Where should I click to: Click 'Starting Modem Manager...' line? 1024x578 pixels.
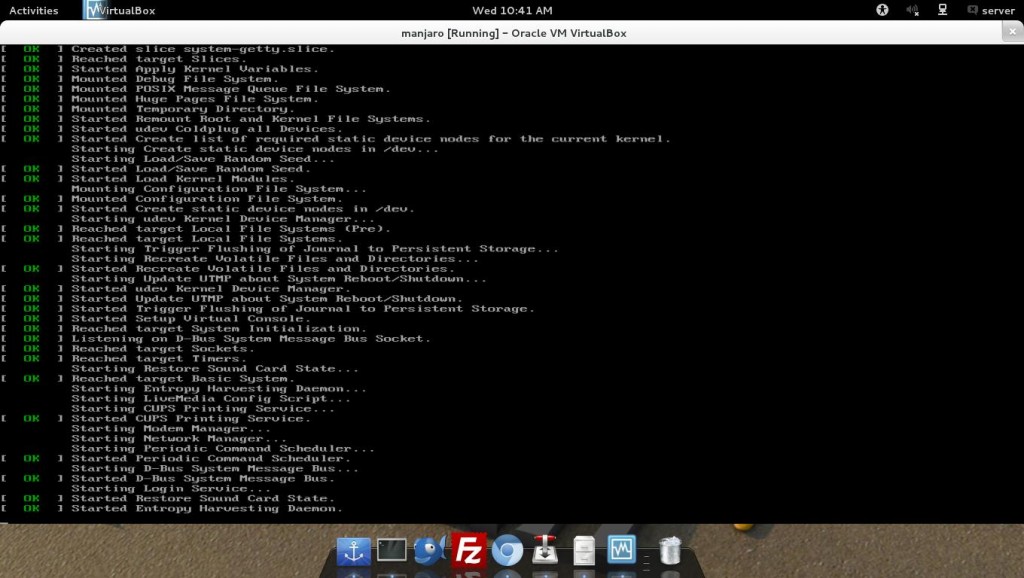point(171,428)
